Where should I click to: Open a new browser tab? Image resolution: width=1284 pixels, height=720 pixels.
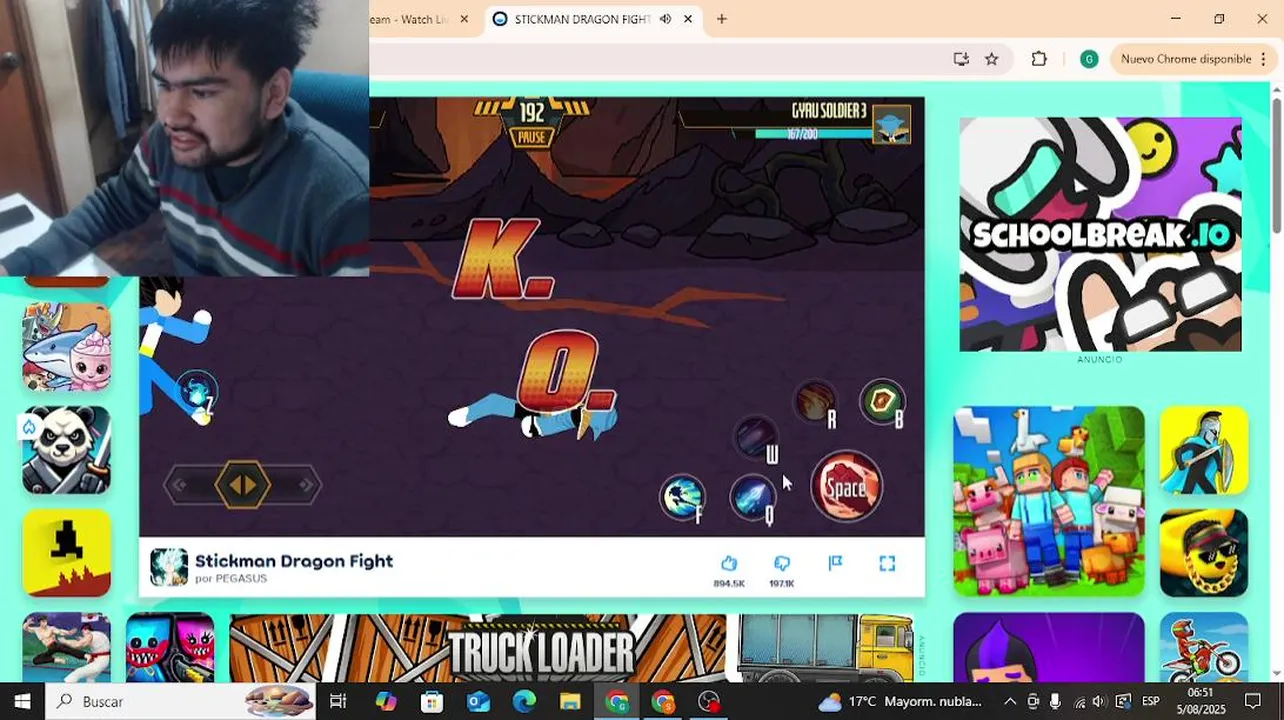pos(722,19)
